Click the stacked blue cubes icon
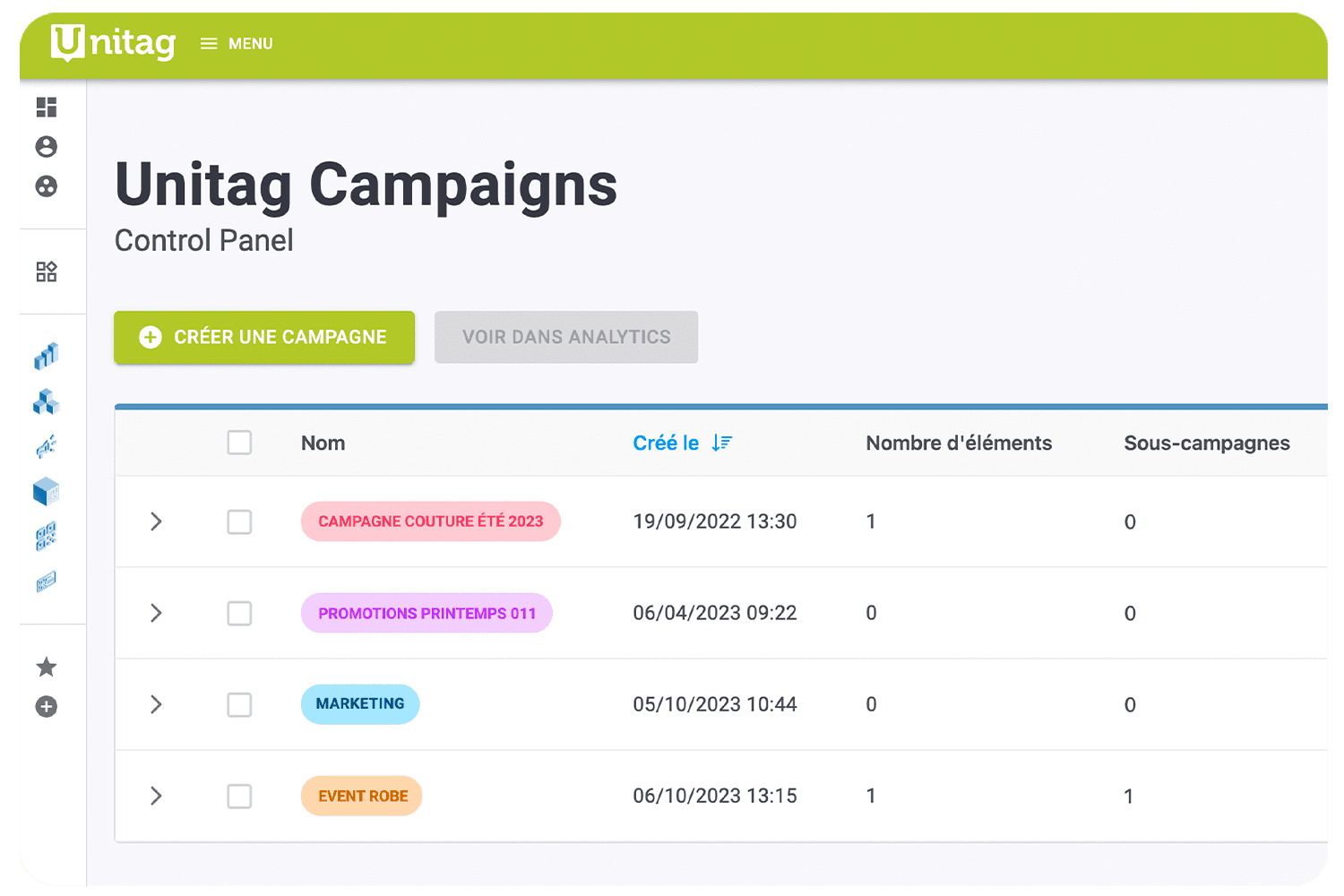This screenshot has height=896, width=1344. coord(47,401)
